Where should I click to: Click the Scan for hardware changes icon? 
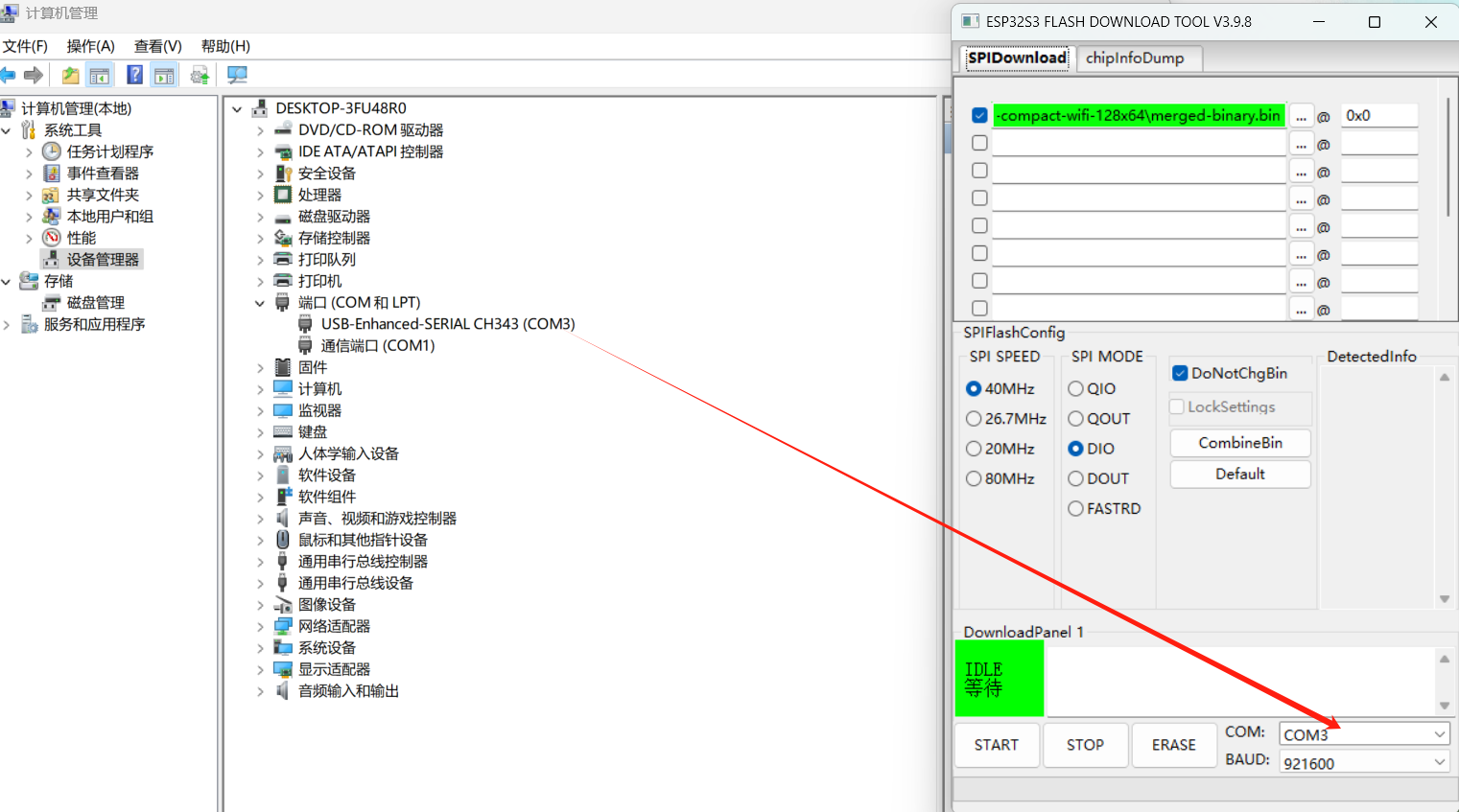tap(237, 75)
